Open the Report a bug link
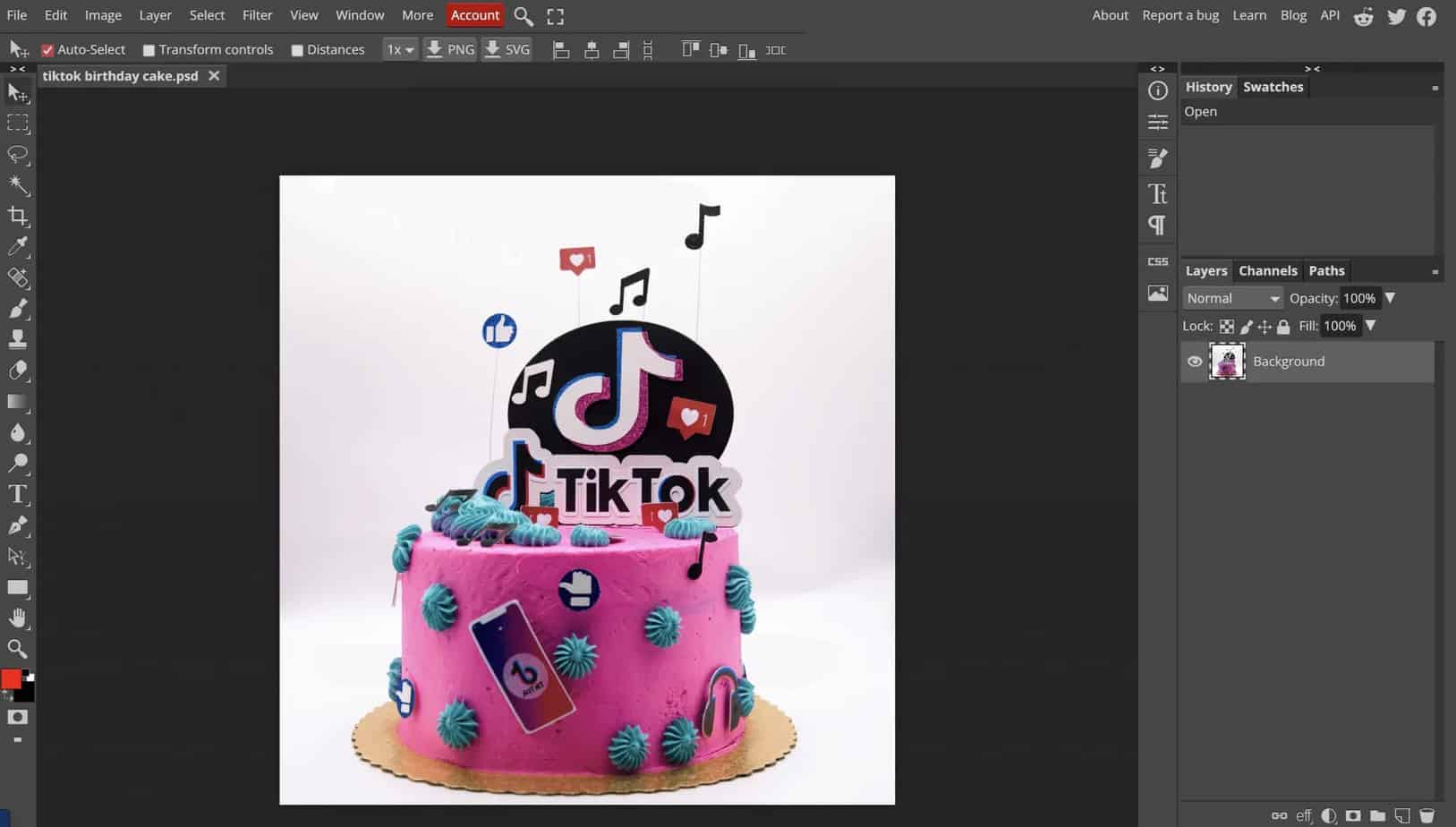Image resolution: width=1456 pixels, height=827 pixels. click(1180, 15)
